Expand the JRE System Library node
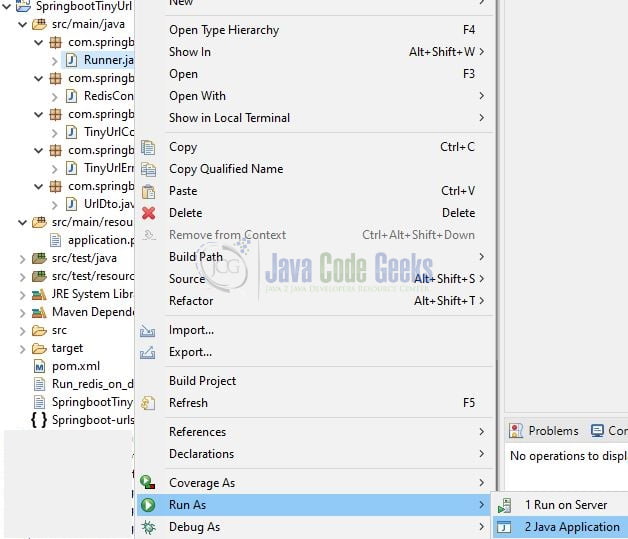 [22, 295]
